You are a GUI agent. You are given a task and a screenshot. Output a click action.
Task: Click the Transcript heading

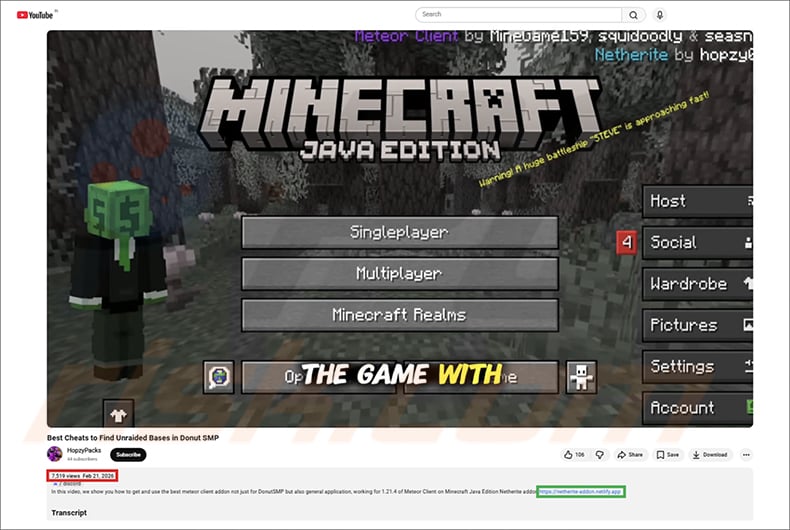click(69, 512)
